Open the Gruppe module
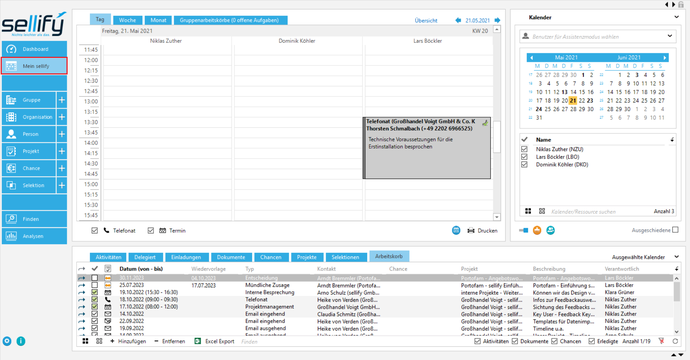The width and height of the screenshot is (690, 360). 29,100
